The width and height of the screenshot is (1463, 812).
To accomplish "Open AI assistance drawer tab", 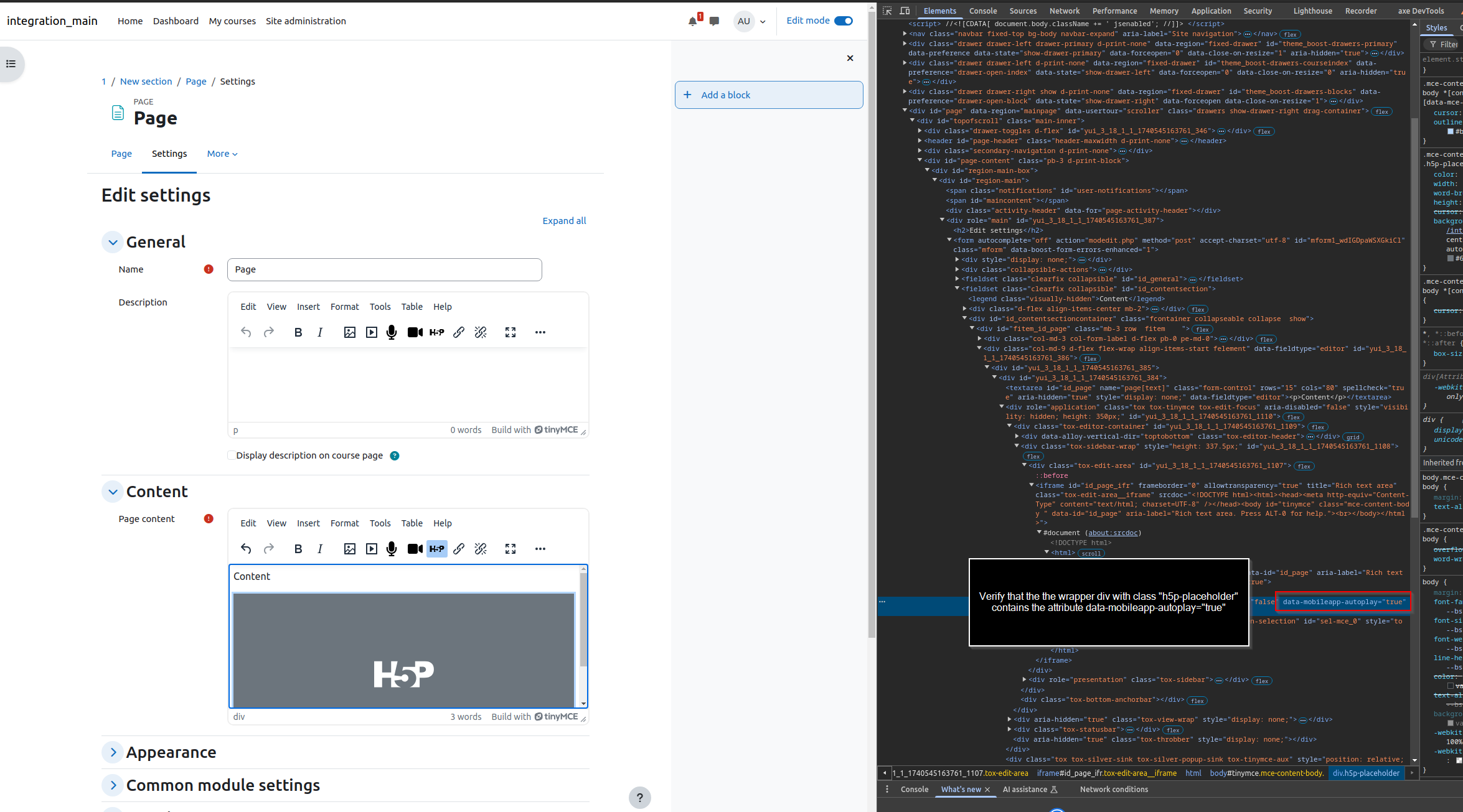I will tap(1030, 790).
